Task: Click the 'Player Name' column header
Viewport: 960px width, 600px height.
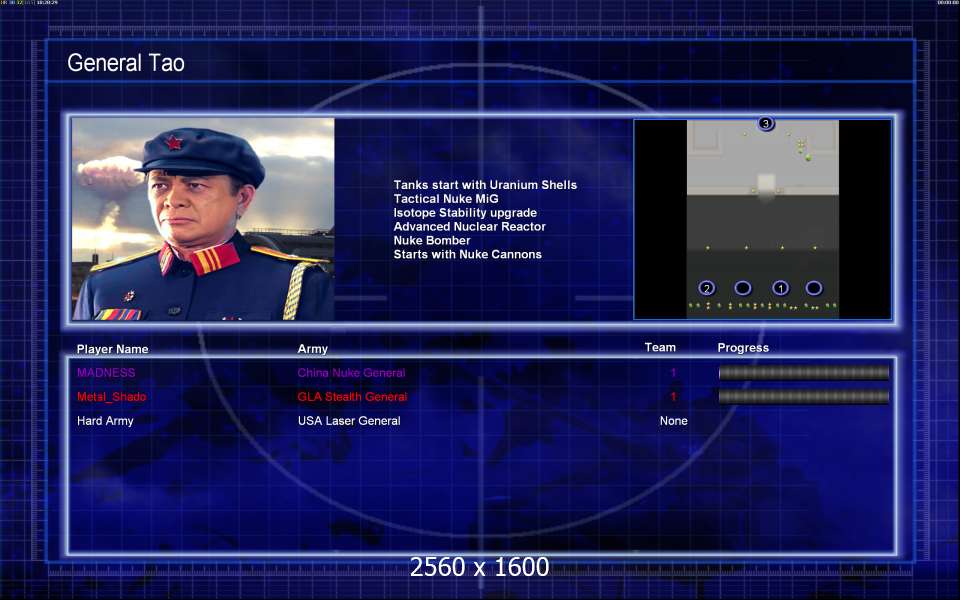Action: tap(113, 349)
